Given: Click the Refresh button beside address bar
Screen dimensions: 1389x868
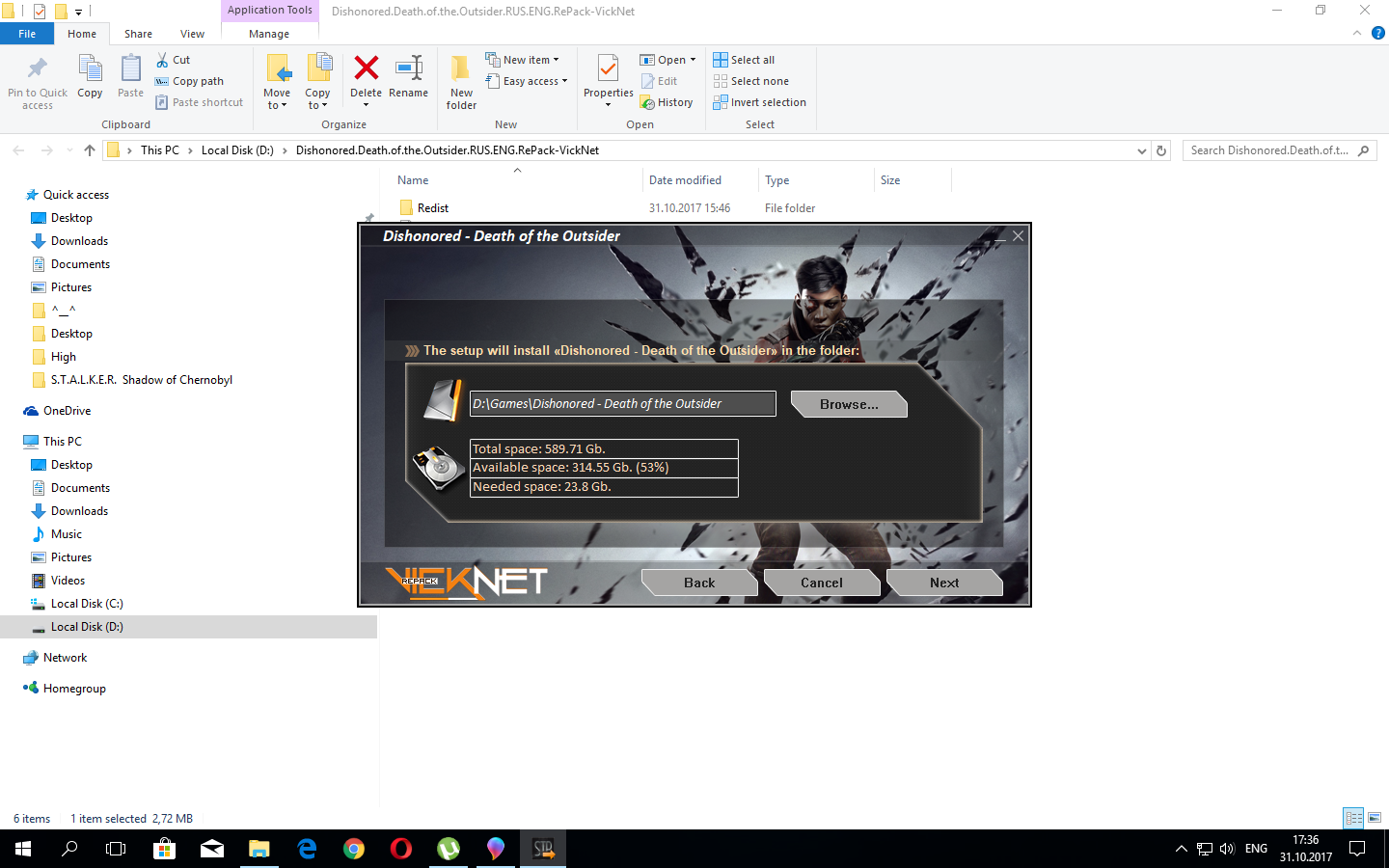Looking at the screenshot, I should pyautogui.click(x=1161, y=150).
